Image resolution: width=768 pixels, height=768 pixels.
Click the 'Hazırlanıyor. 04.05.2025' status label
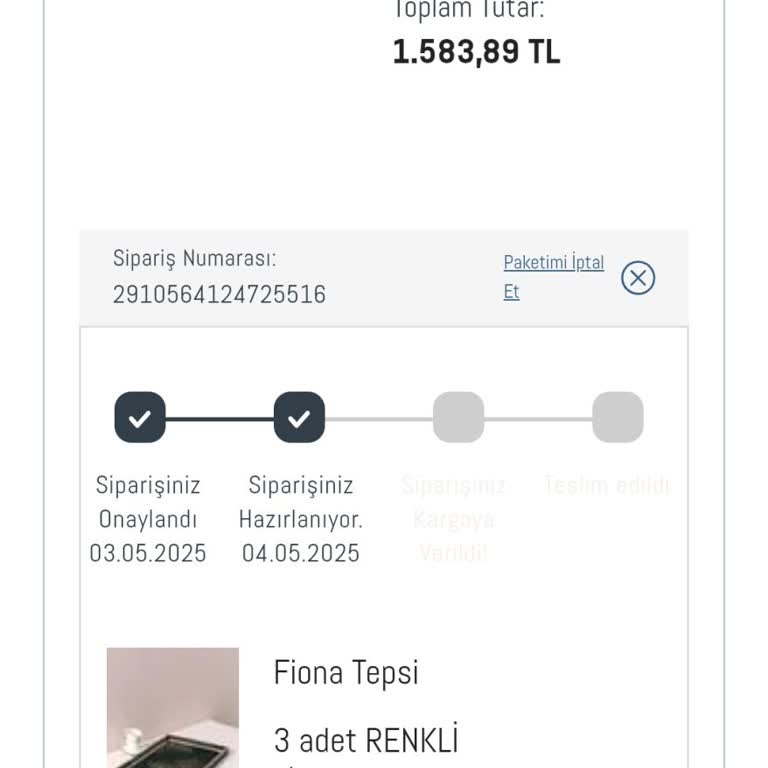tap(300, 520)
